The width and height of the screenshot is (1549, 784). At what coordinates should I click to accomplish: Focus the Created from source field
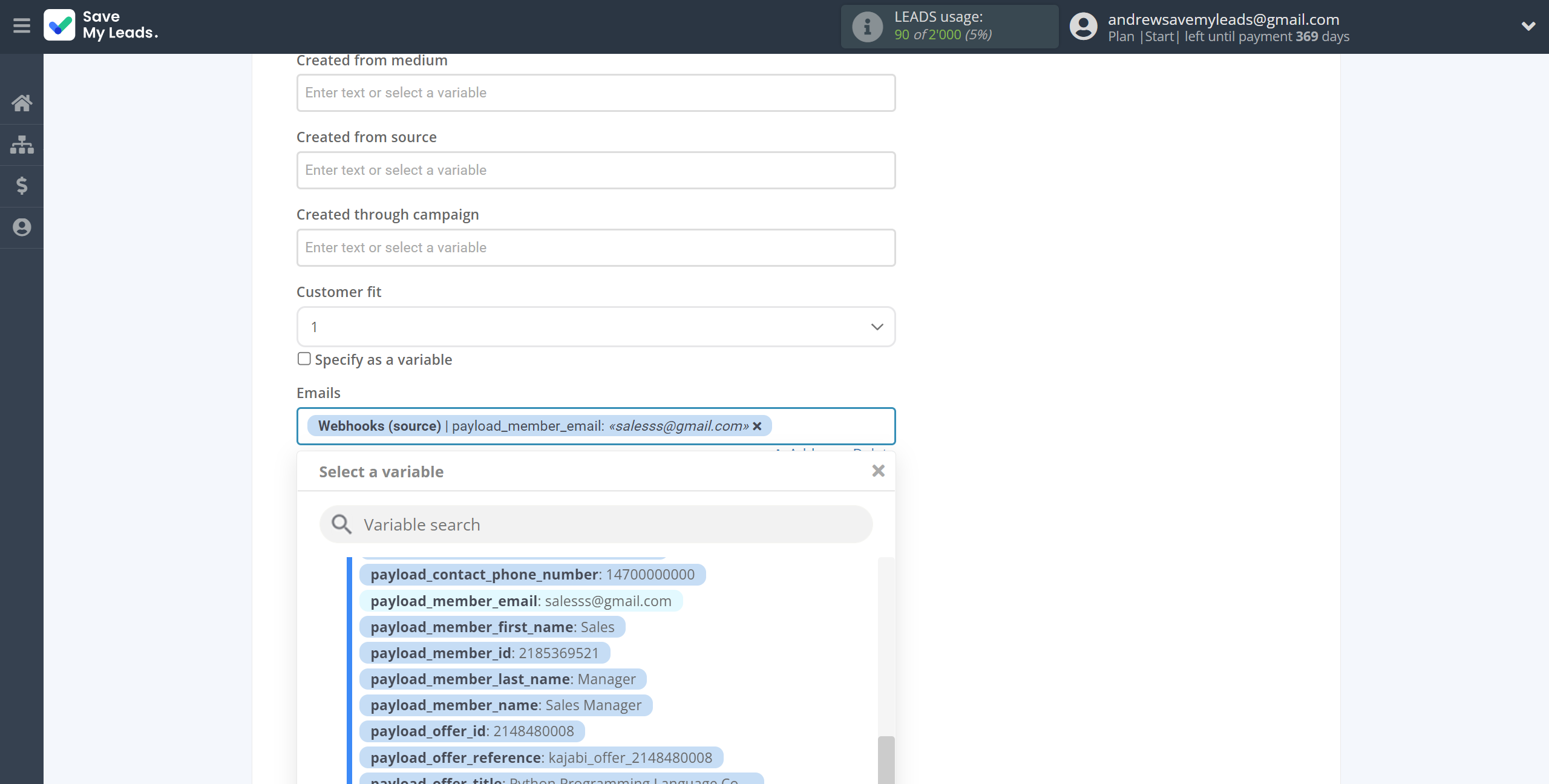point(596,170)
